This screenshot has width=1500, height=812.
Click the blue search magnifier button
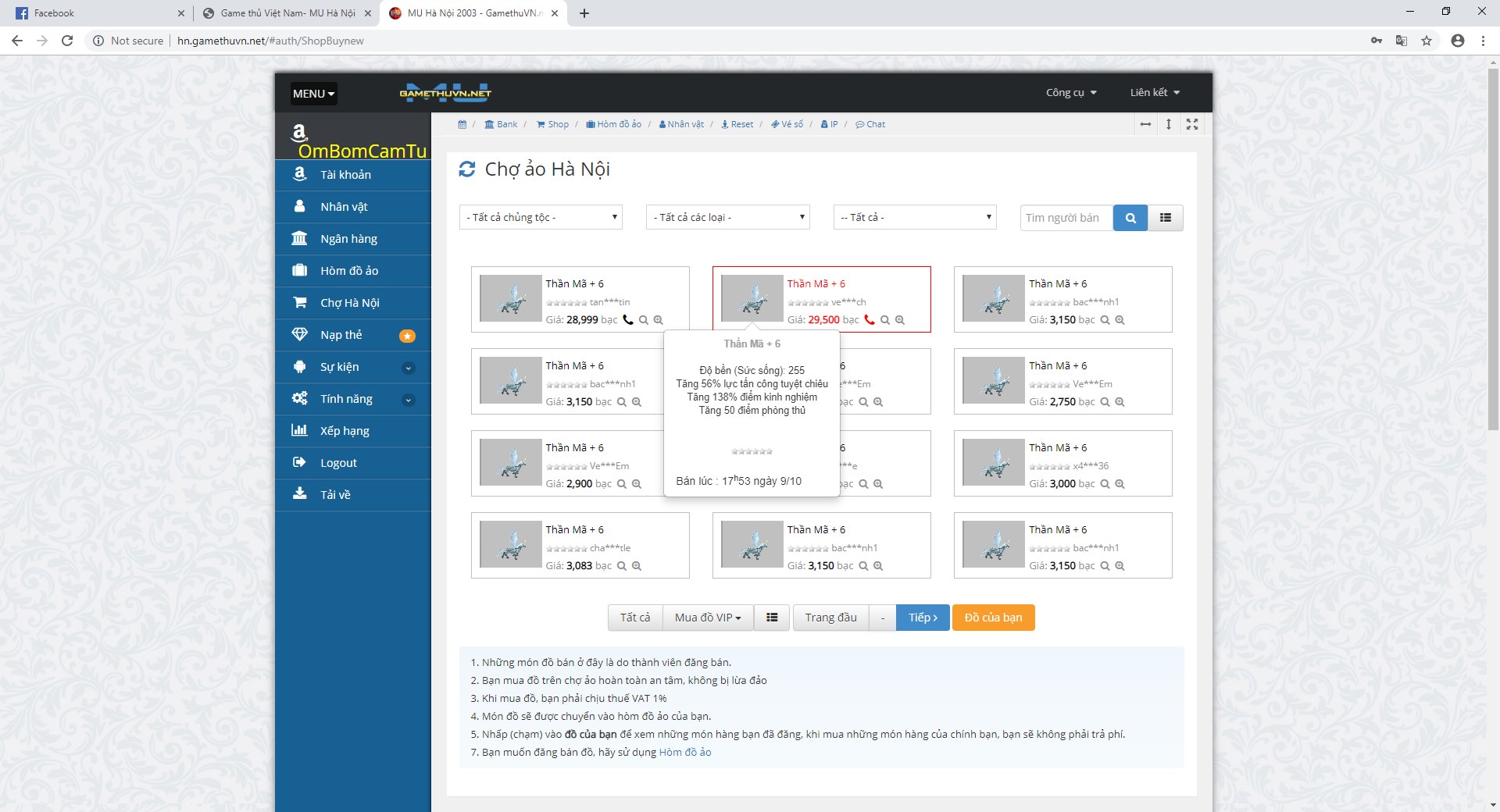(1130, 218)
